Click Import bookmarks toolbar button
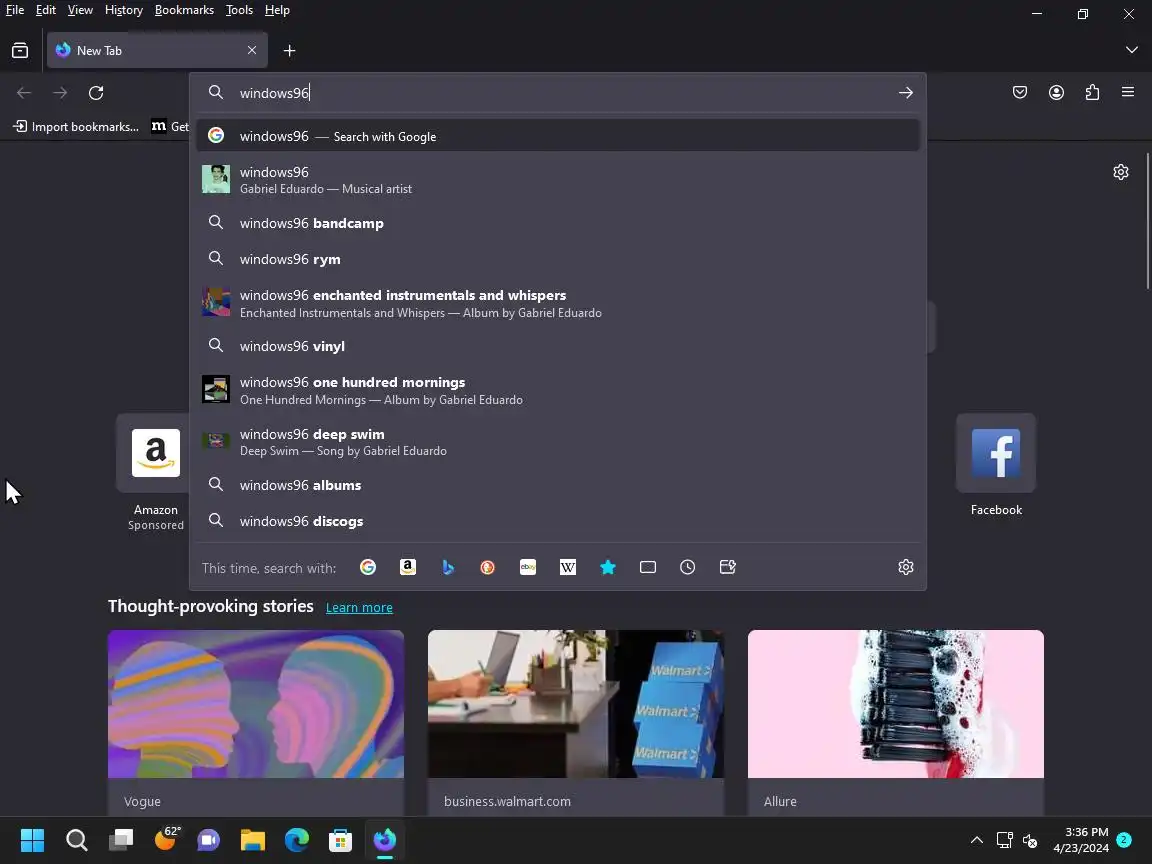The image size is (1152, 864). click(x=76, y=126)
